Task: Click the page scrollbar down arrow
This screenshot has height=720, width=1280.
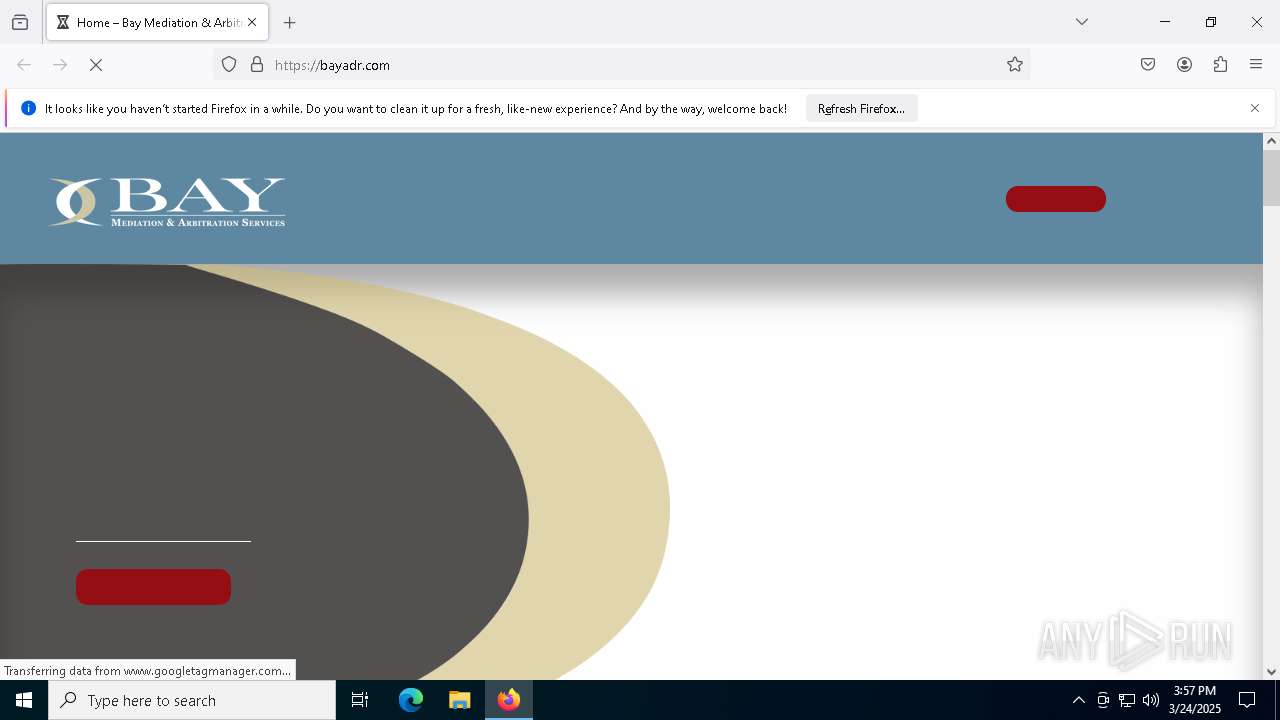Action: (1271, 672)
